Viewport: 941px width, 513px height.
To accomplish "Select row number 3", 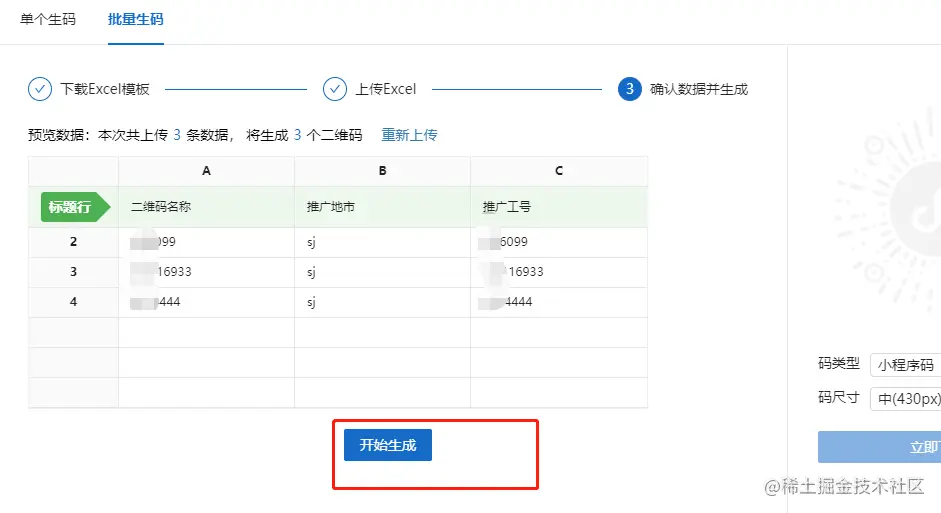I will click(73, 272).
